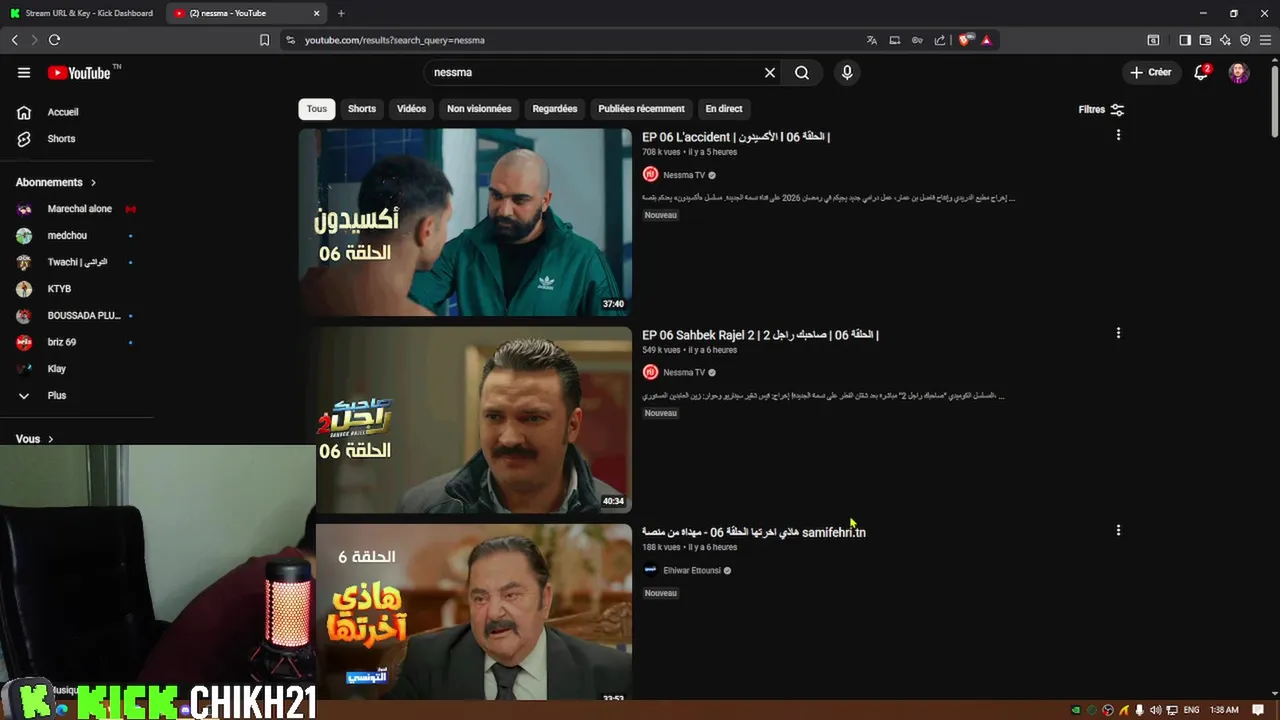Select the Publiées récemment chip

(x=641, y=108)
